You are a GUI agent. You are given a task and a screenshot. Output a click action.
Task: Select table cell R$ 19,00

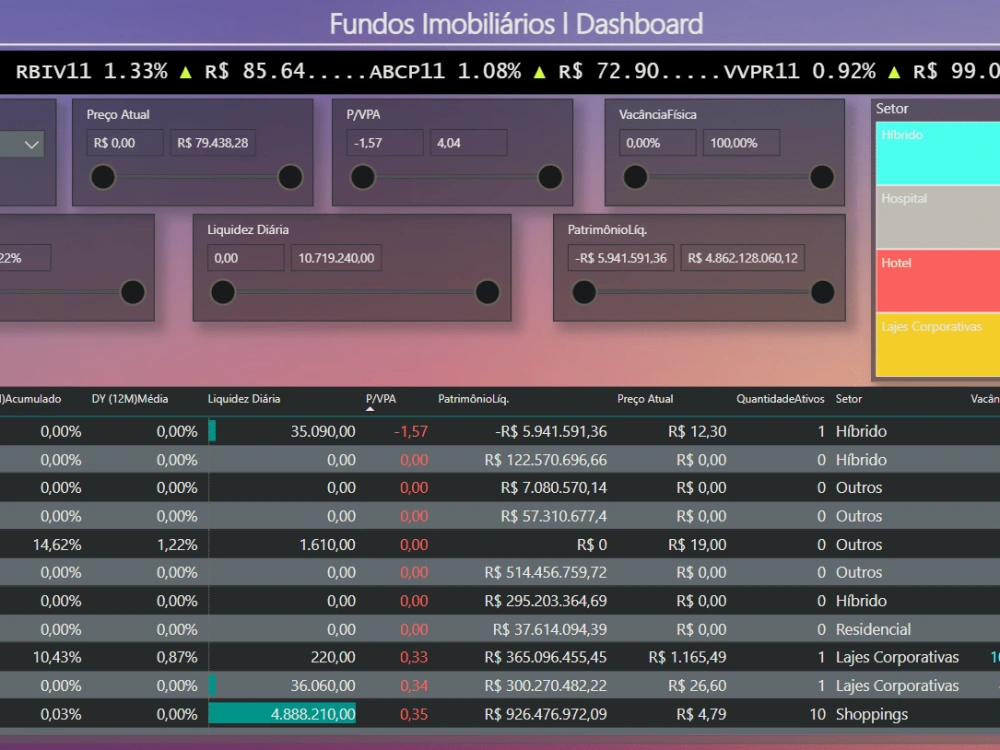pos(697,545)
